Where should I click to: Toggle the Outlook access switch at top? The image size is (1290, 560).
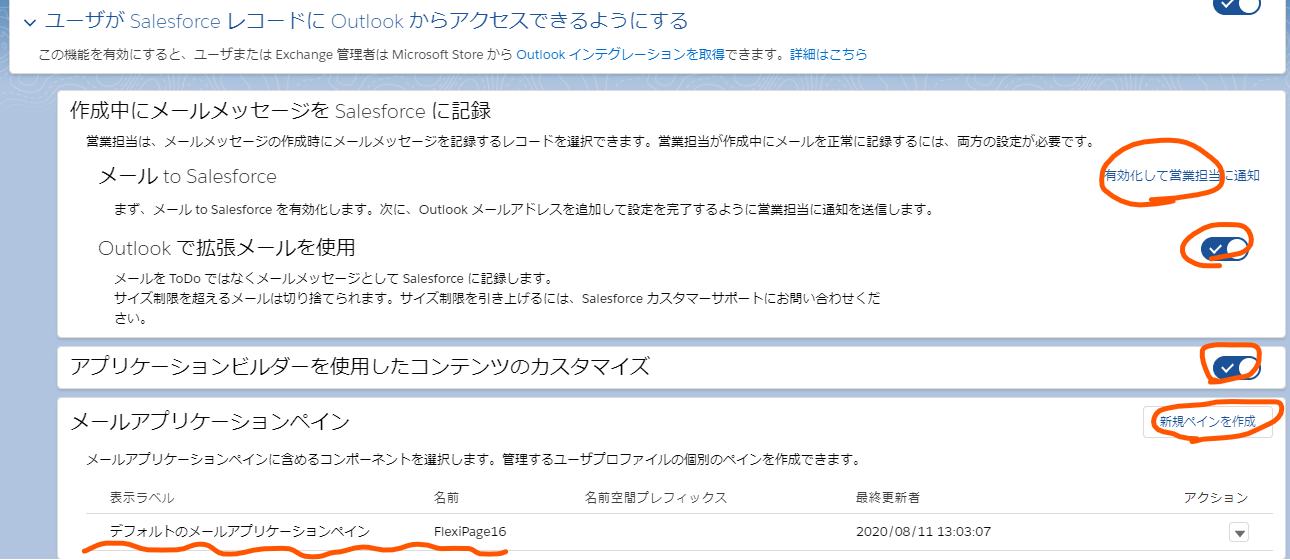pos(1236,5)
